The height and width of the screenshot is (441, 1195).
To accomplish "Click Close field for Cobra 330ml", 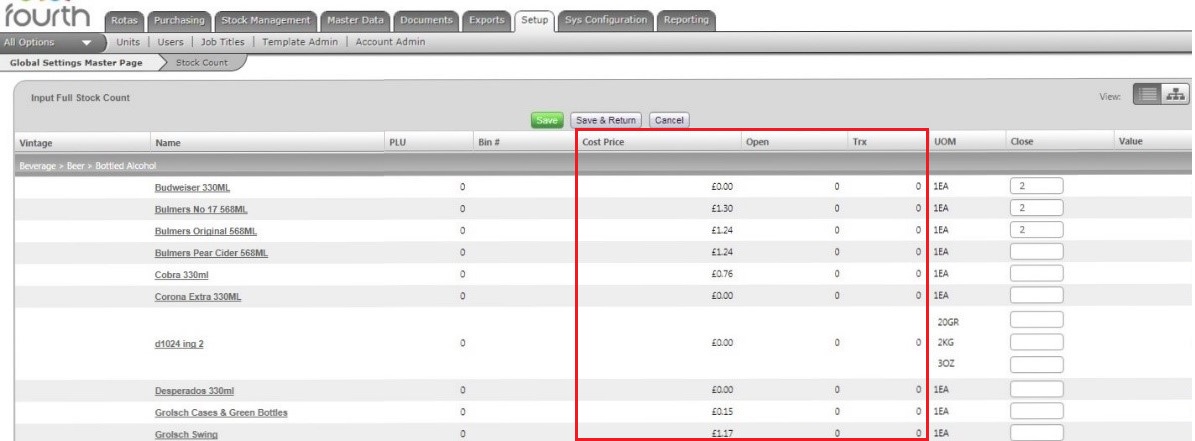I will click(x=1036, y=274).
